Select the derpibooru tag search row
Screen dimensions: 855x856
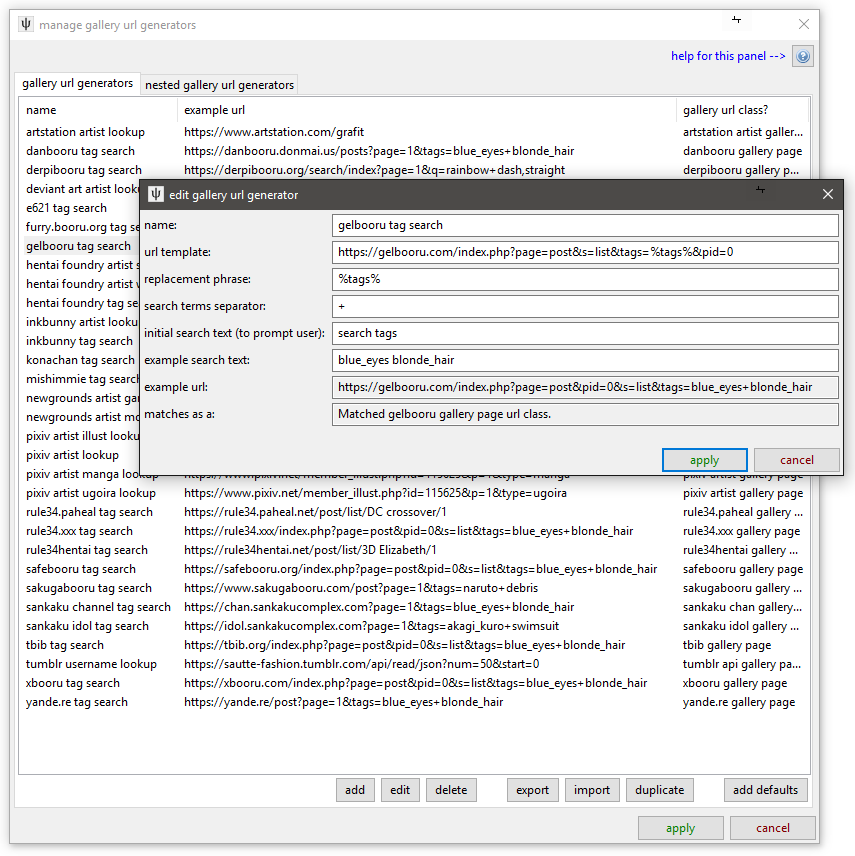pos(414,170)
